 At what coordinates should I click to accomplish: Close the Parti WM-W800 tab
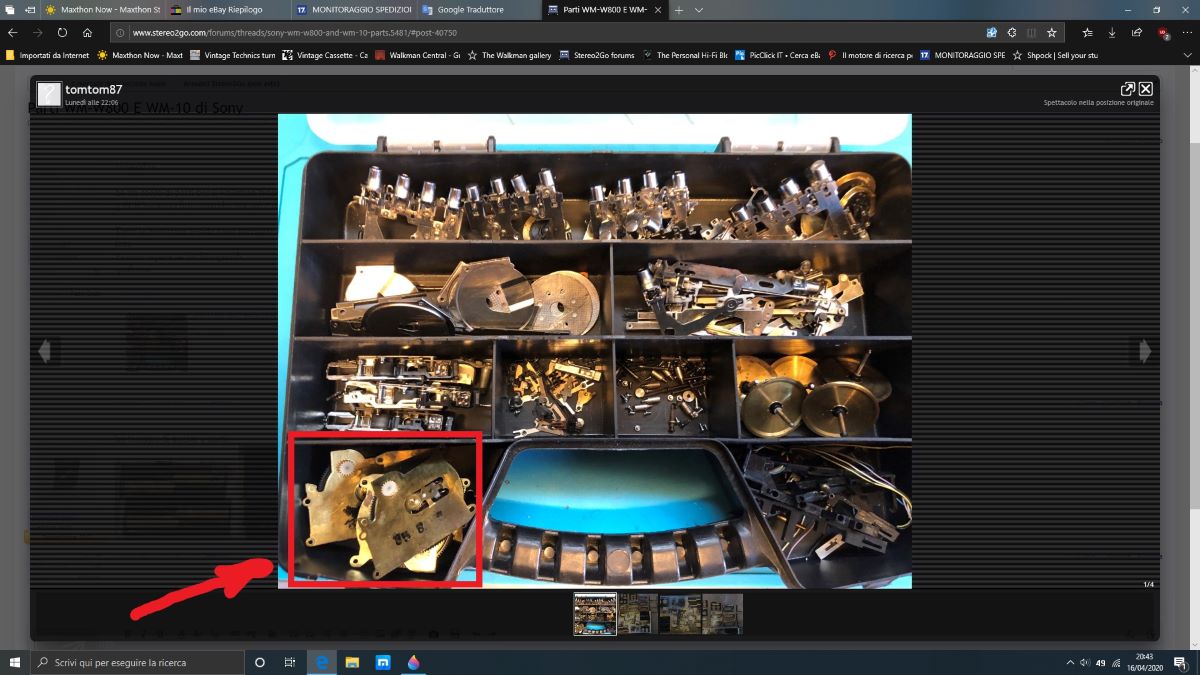(659, 9)
